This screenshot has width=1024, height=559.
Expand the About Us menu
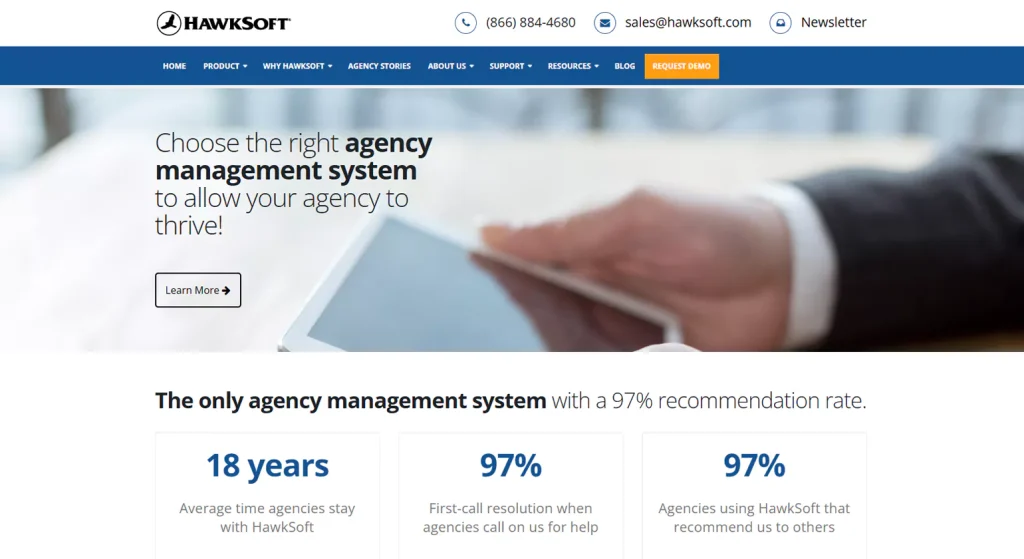coord(450,66)
